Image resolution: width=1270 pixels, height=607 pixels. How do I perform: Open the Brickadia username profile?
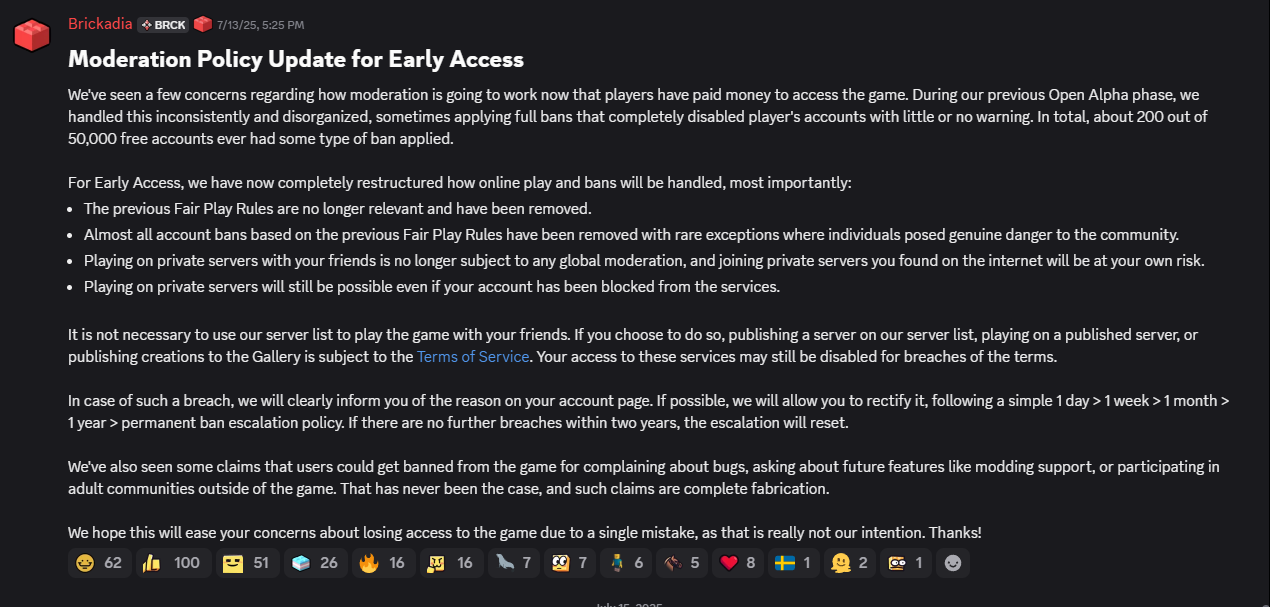click(x=100, y=23)
